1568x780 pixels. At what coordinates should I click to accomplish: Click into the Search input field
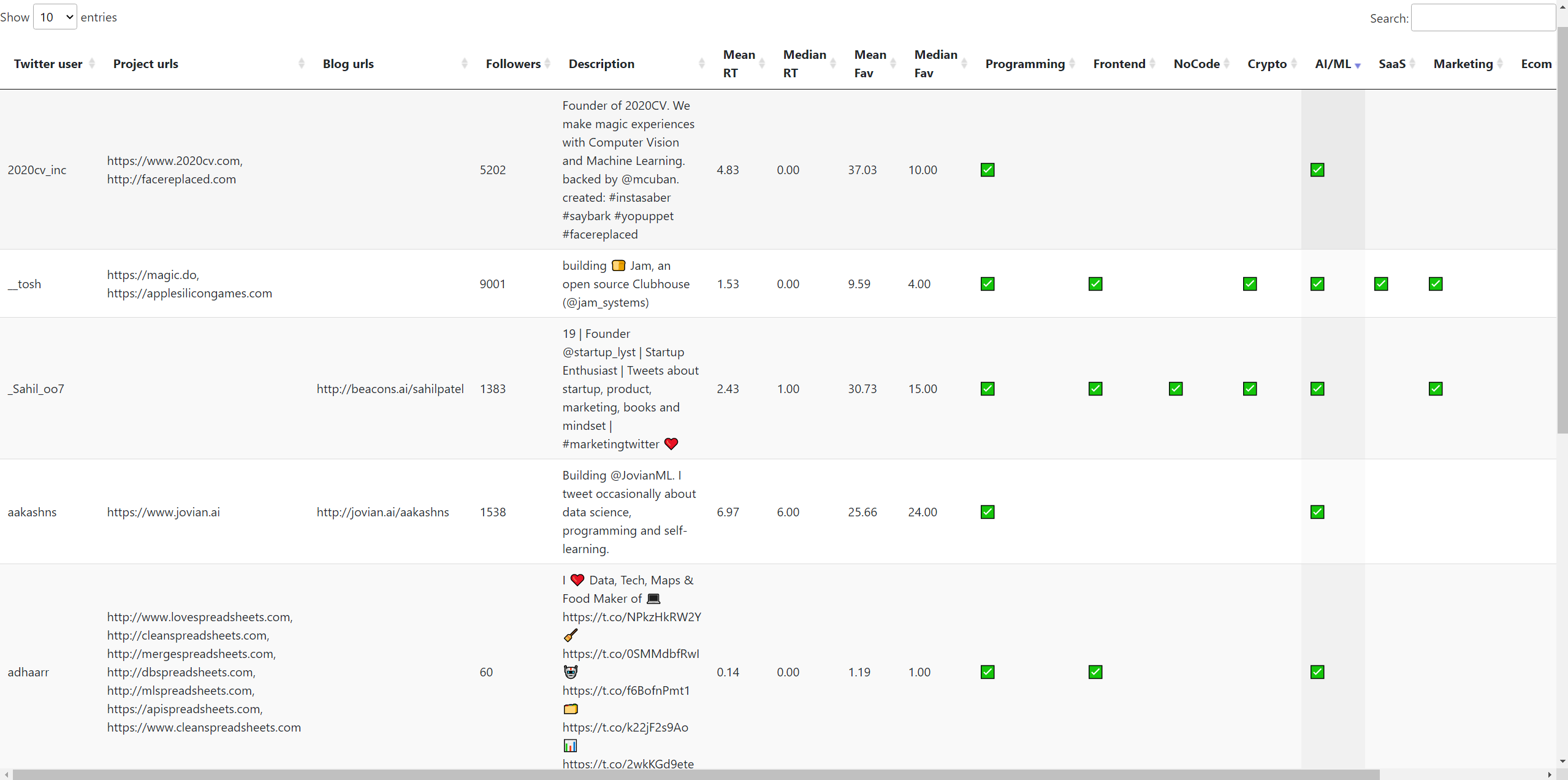[x=1482, y=18]
